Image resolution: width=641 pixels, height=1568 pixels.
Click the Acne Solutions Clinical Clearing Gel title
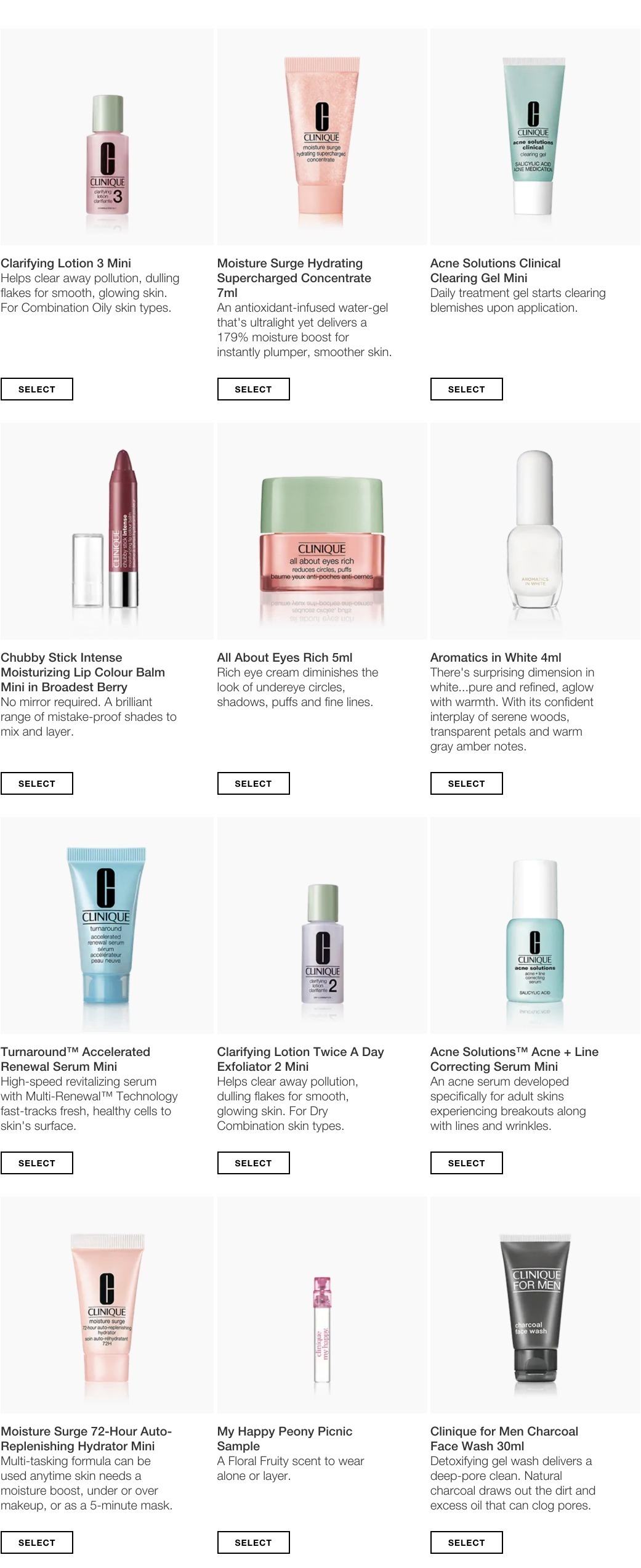pos(495,270)
